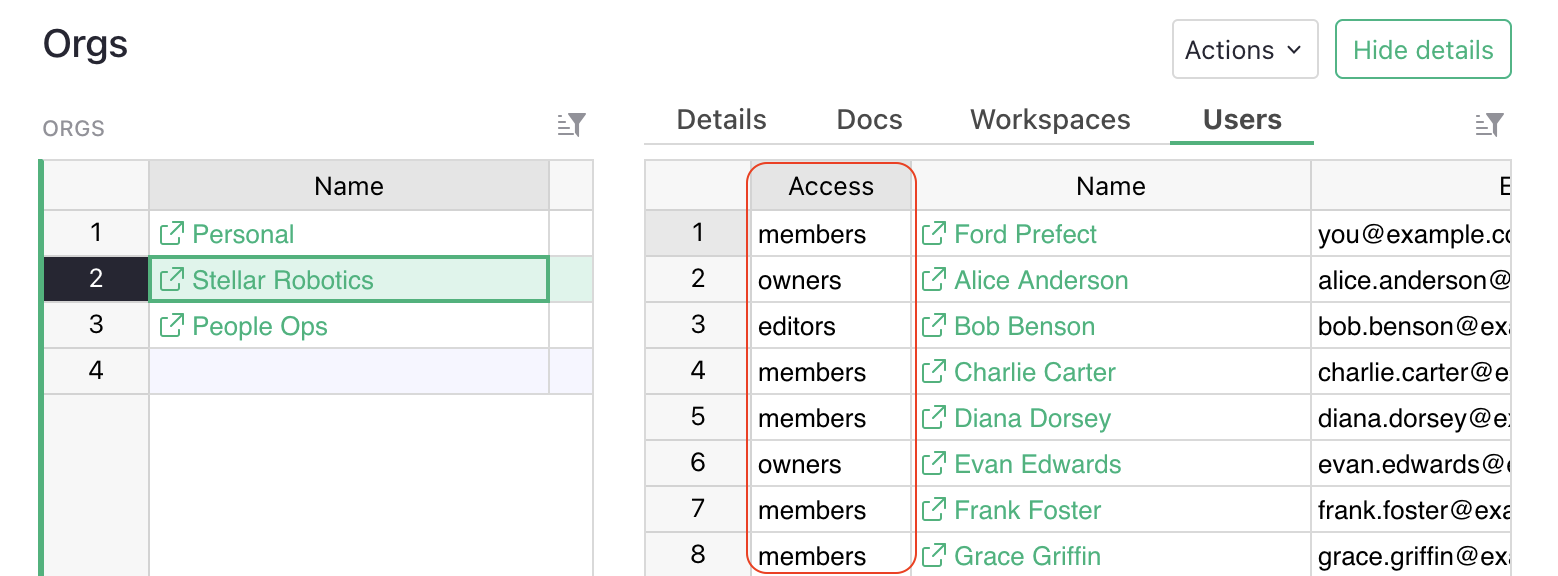Switch to the Details tab

pyautogui.click(x=720, y=119)
